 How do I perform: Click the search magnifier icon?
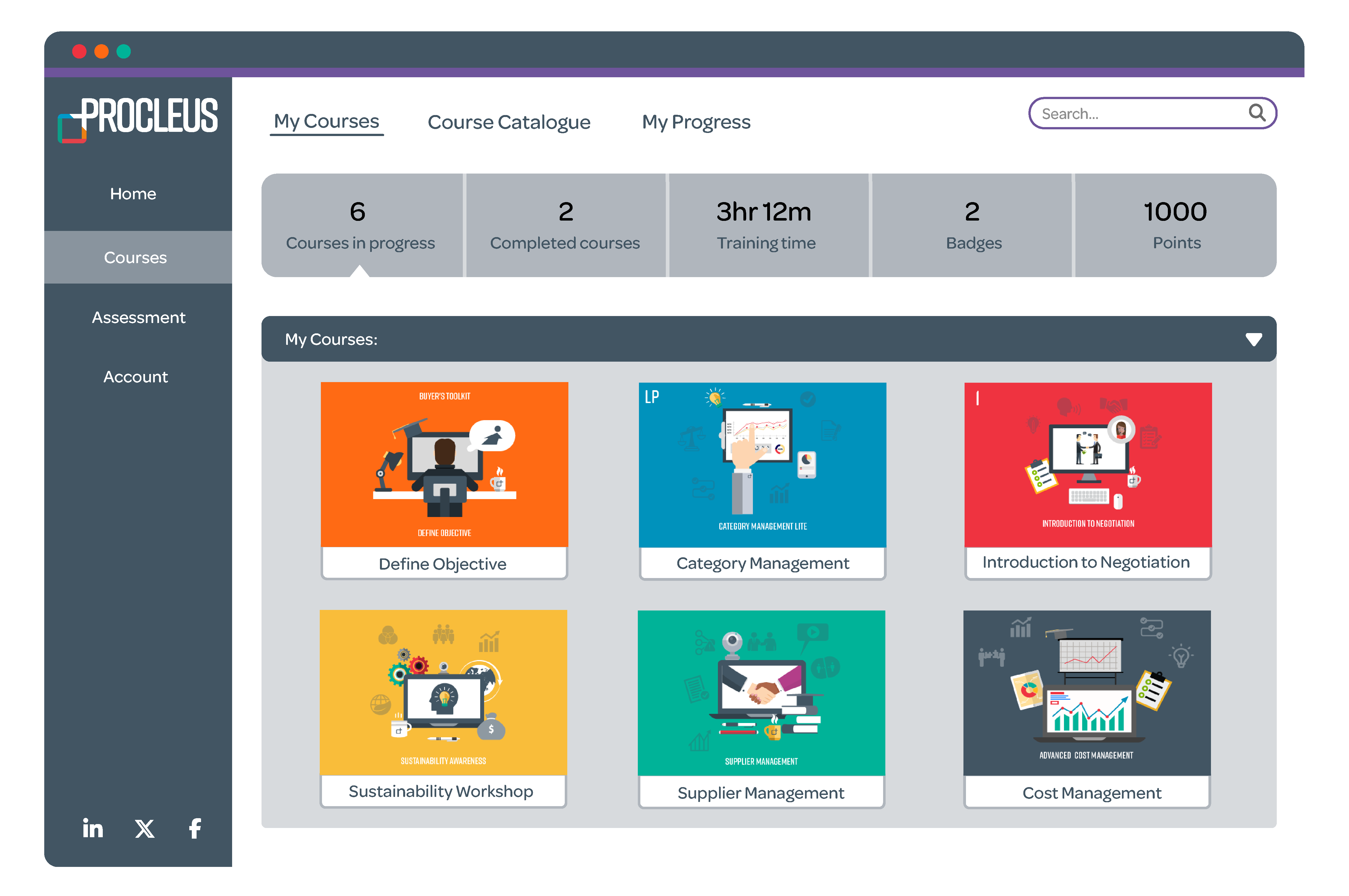click(x=1256, y=113)
